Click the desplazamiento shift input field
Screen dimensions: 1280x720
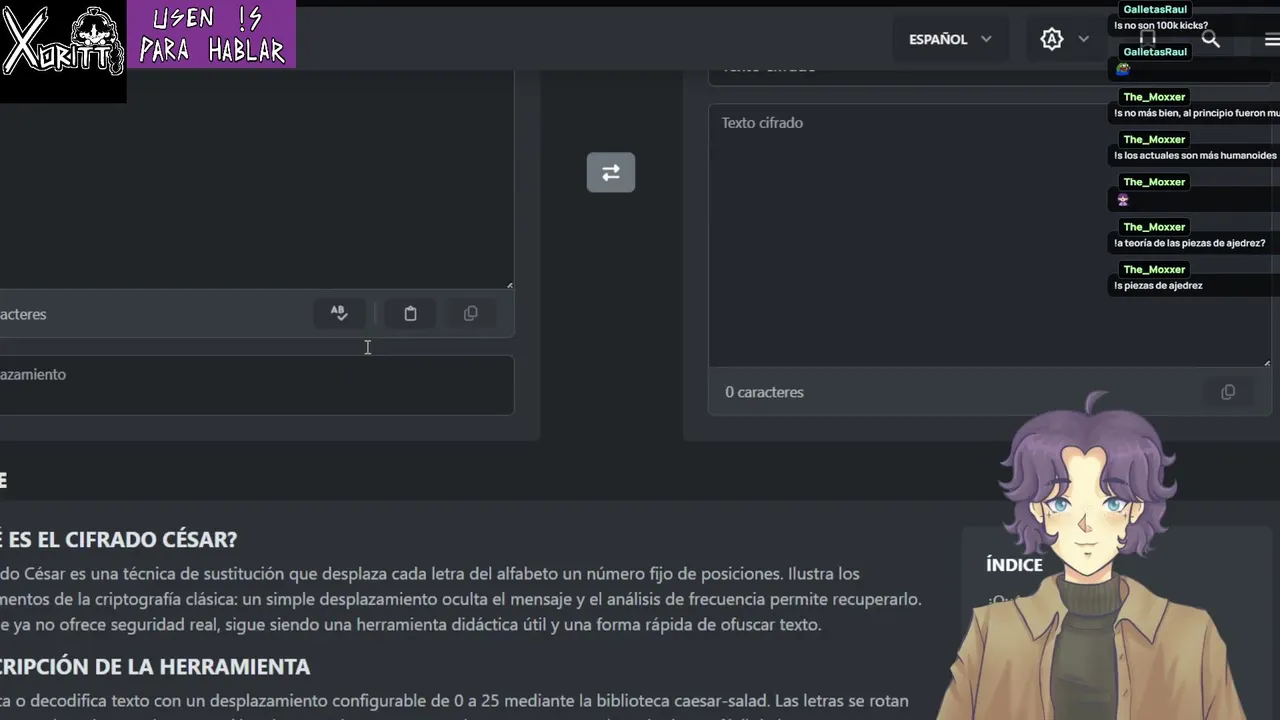point(256,385)
